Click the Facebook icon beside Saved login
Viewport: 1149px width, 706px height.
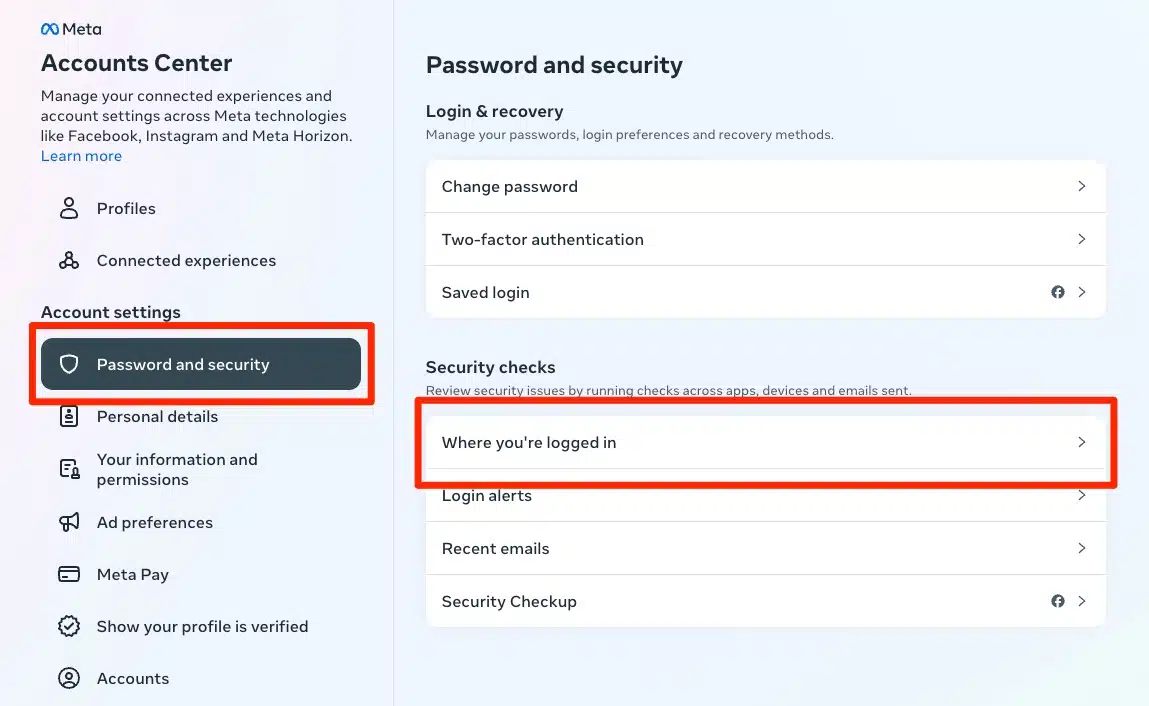[1058, 292]
